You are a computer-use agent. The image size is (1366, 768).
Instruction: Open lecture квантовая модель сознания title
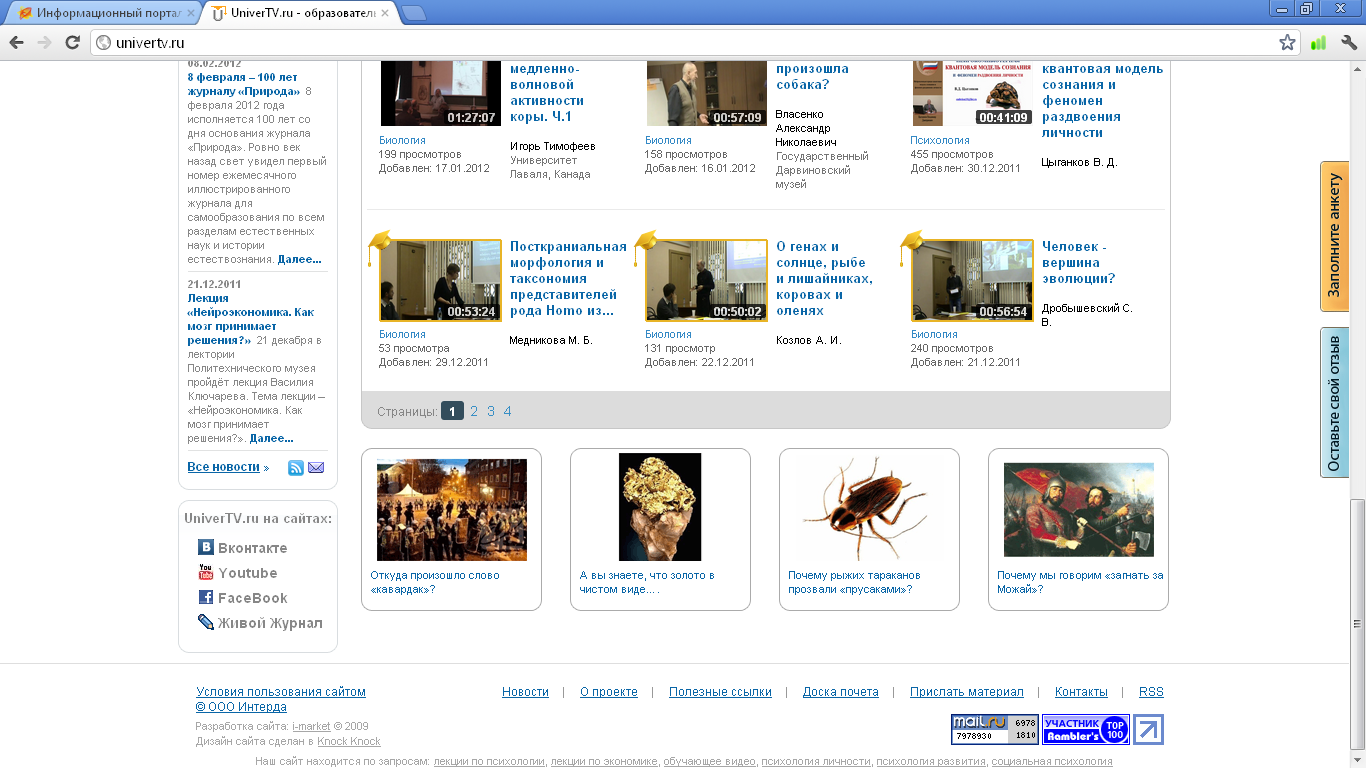coord(1103,101)
